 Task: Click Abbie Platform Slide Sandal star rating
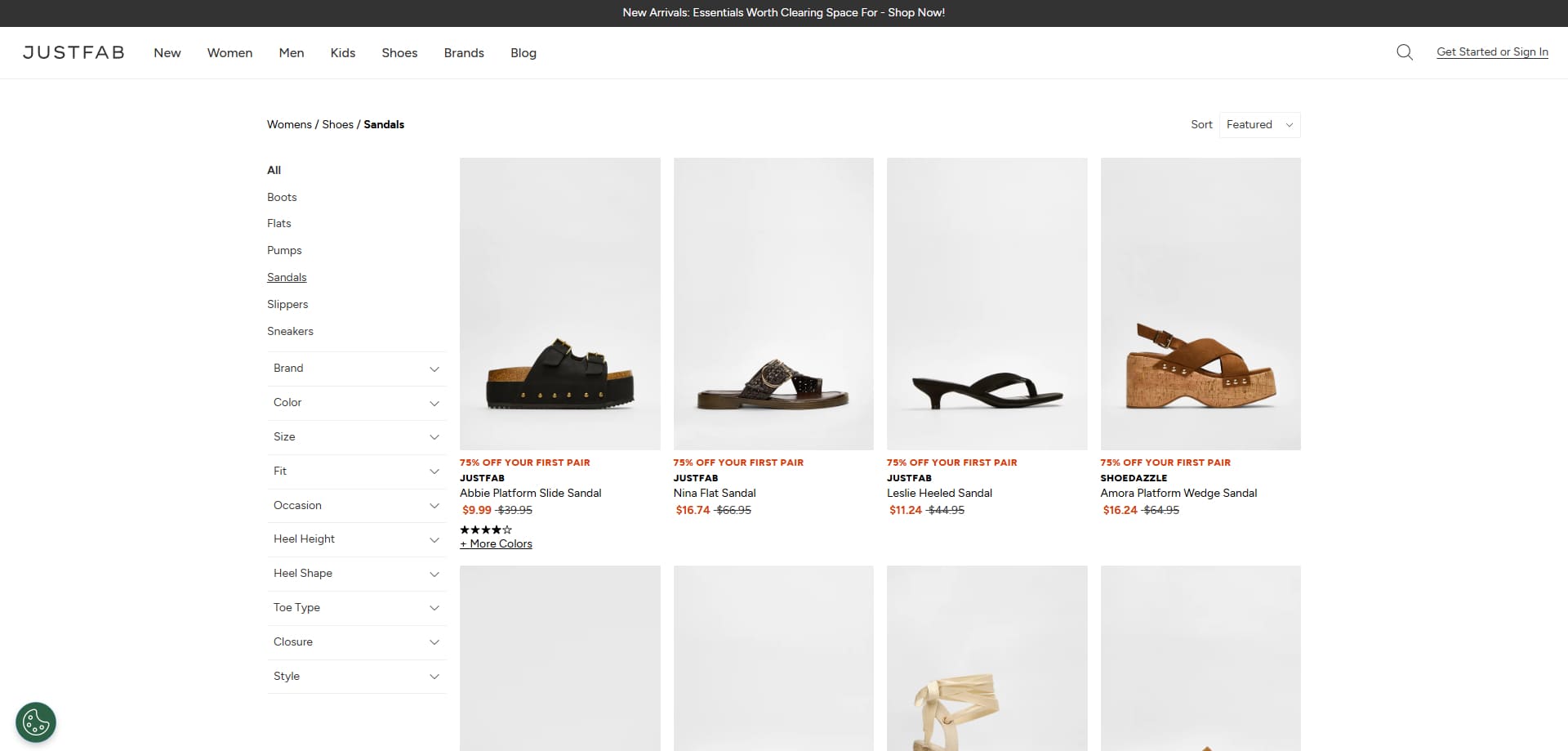(486, 530)
